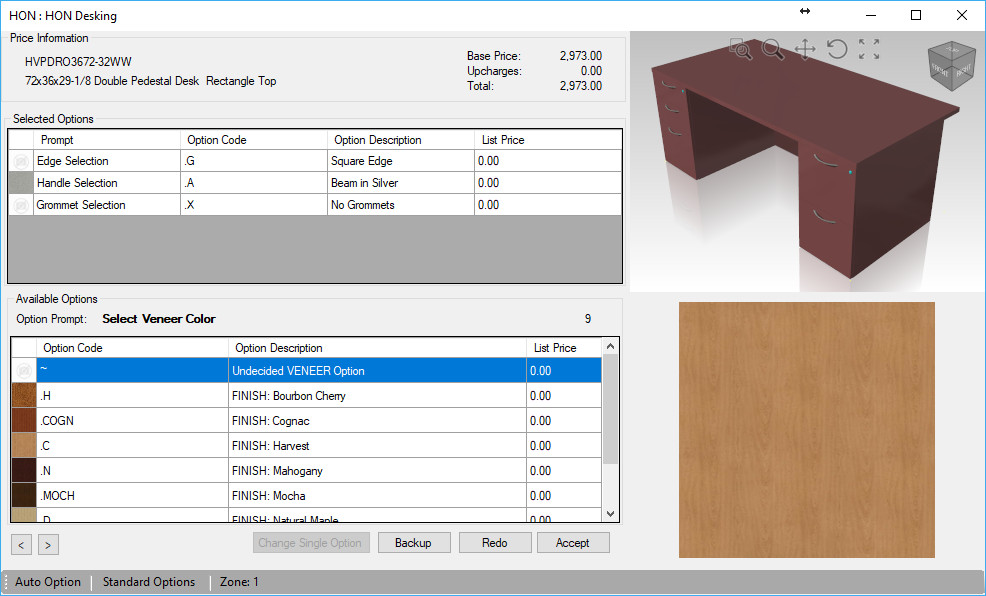This screenshot has height=596, width=986.
Task: Click Option Code header in Available Options
Action: [132, 348]
